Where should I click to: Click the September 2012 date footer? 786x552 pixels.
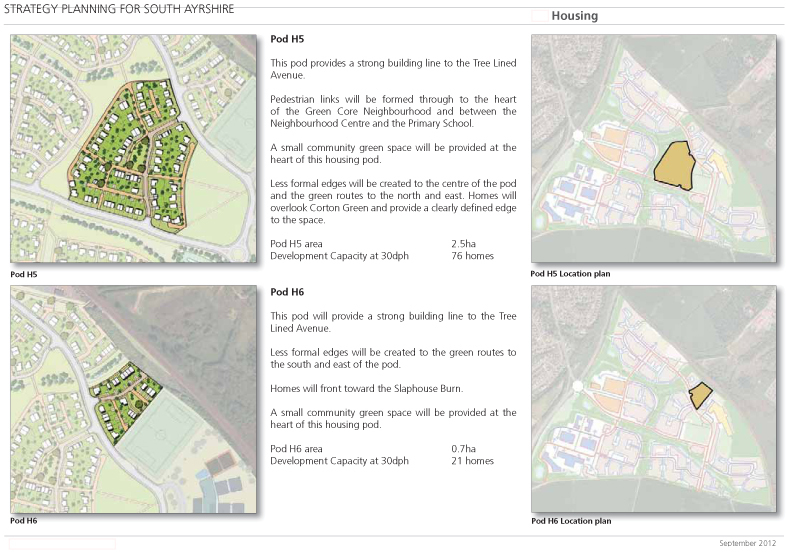pyautogui.click(x=747, y=542)
